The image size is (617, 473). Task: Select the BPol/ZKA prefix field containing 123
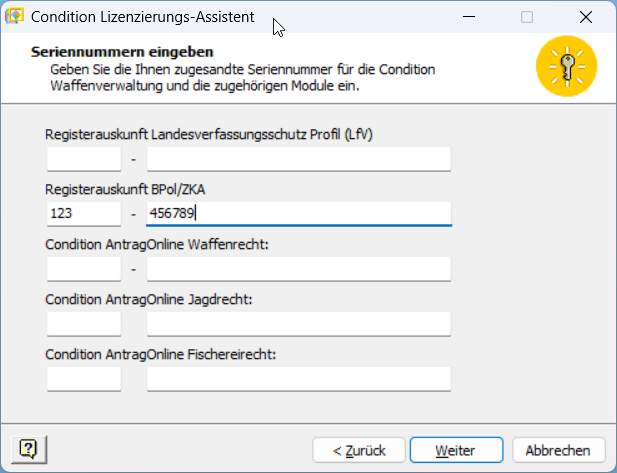pyautogui.click(x=84, y=213)
